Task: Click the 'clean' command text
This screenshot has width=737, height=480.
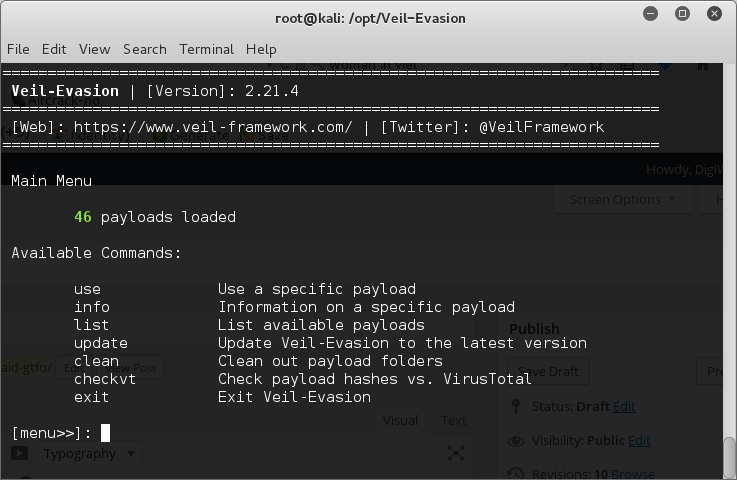Action: (x=96, y=361)
